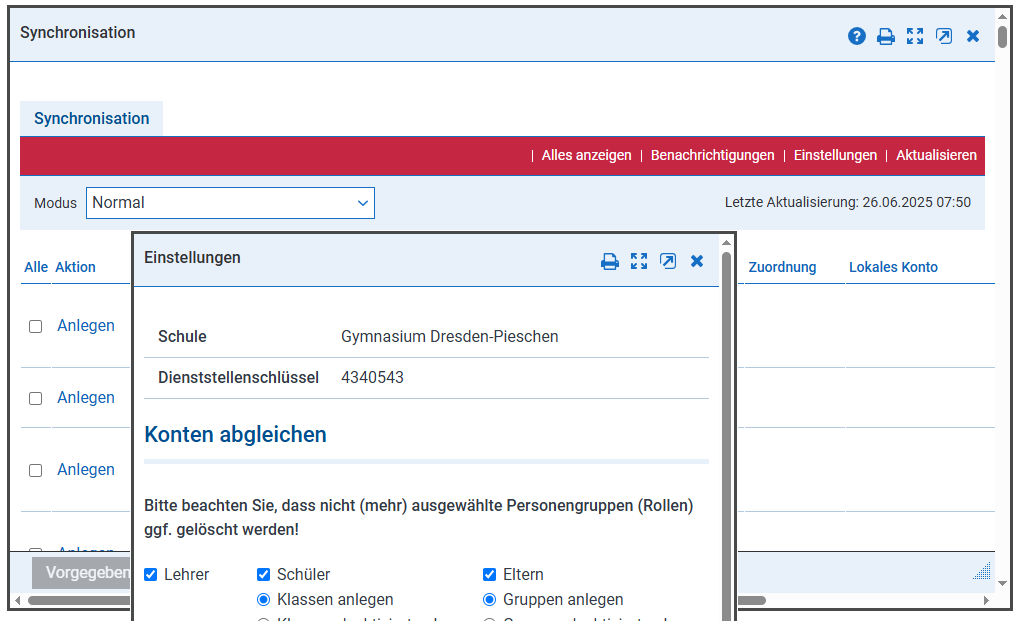This screenshot has height=621, width=1020.
Task: Open Synchronisation window in new window
Action: tap(944, 37)
